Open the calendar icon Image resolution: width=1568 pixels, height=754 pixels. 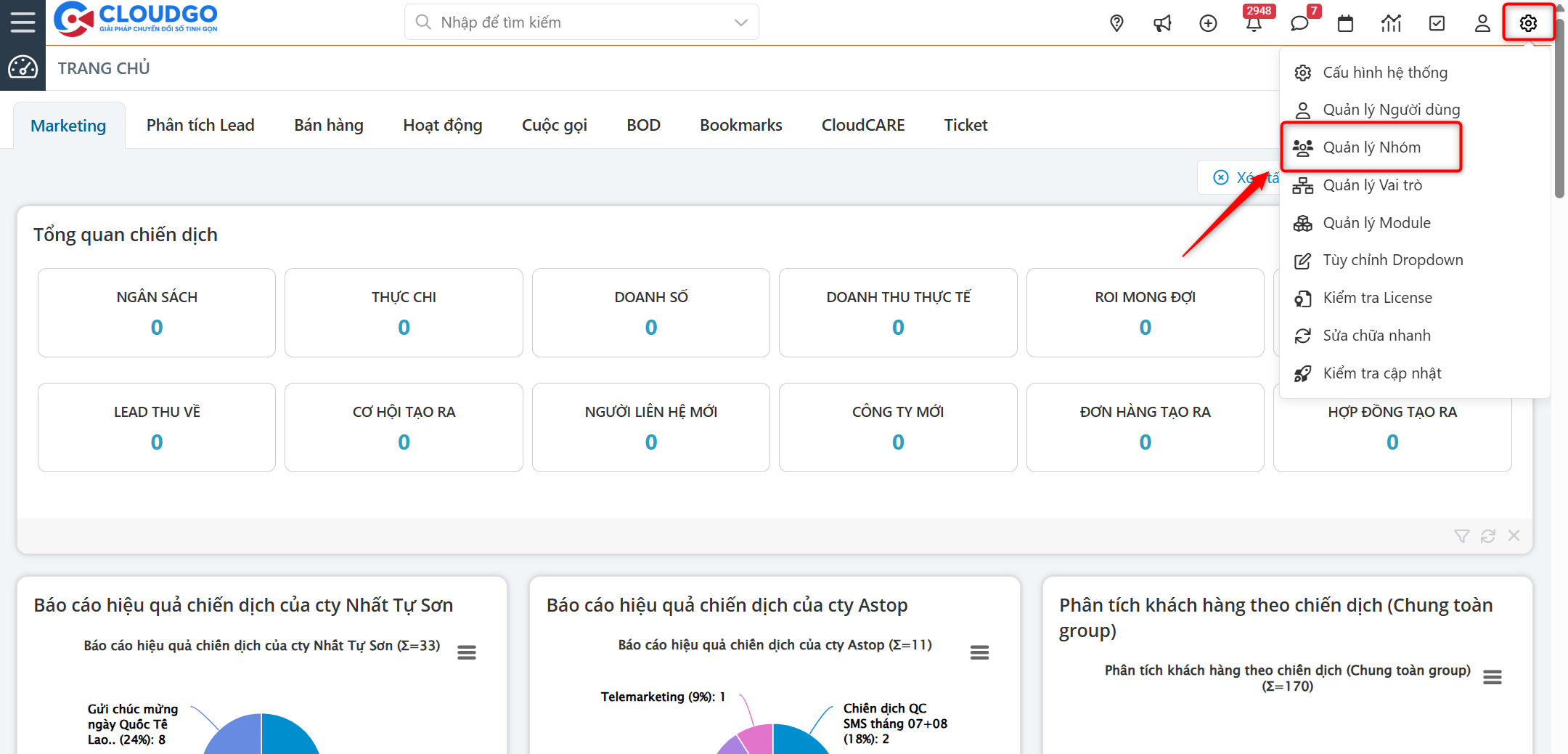pyautogui.click(x=1345, y=23)
